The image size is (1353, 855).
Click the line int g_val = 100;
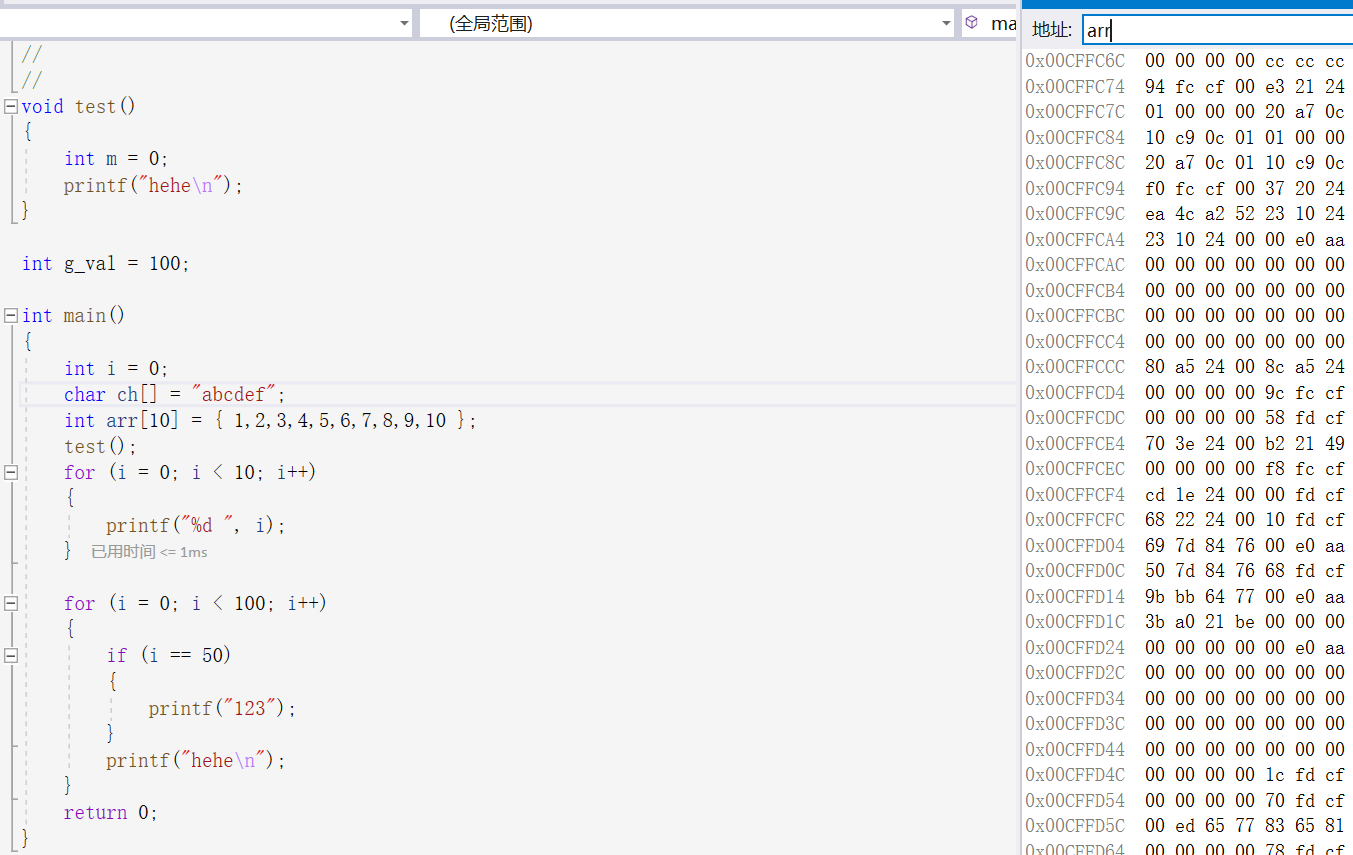click(106, 263)
